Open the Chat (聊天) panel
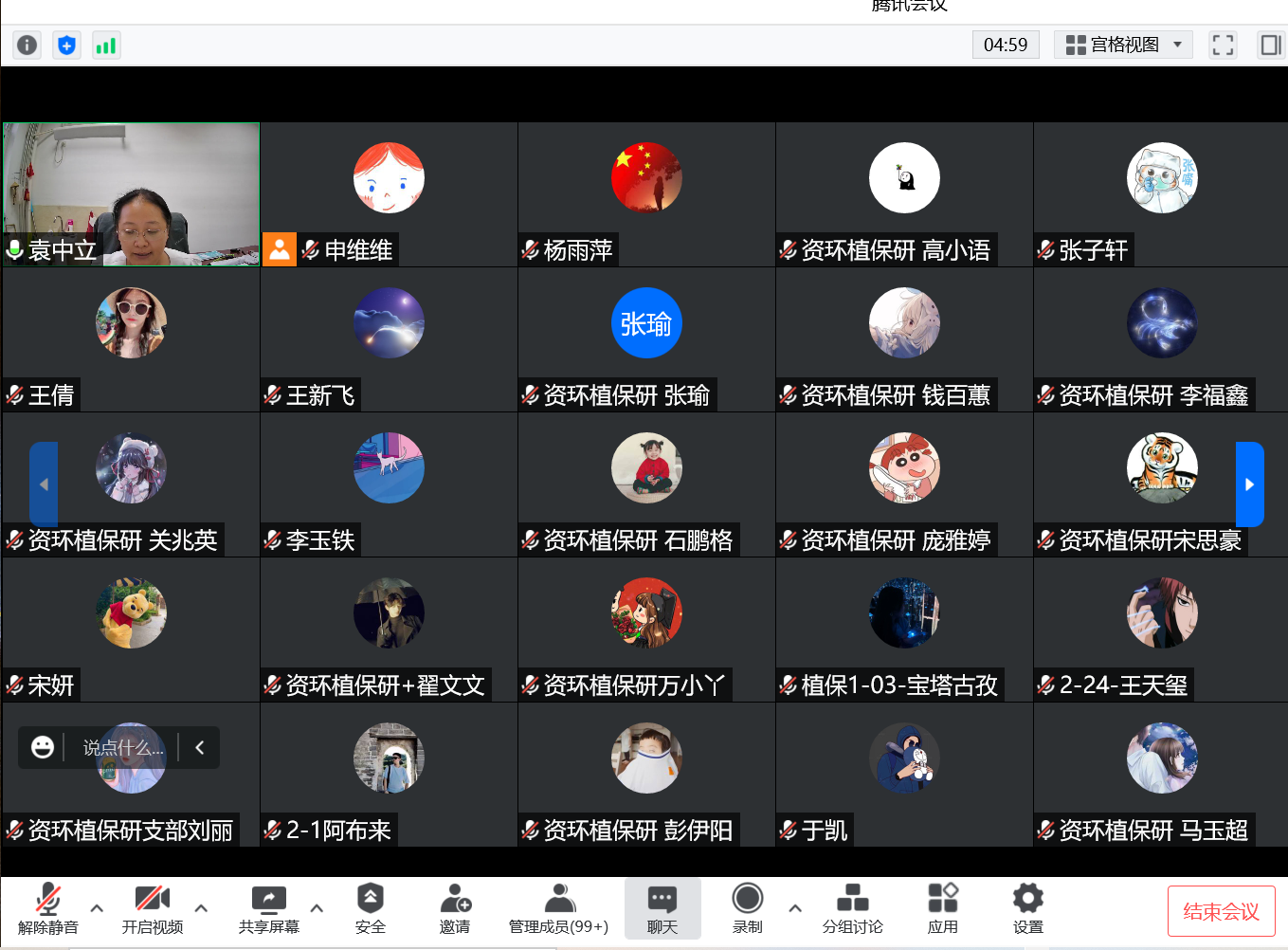Image resolution: width=1288 pixels, height=950 pixels. pyautogui.click(x=662, y=908)
